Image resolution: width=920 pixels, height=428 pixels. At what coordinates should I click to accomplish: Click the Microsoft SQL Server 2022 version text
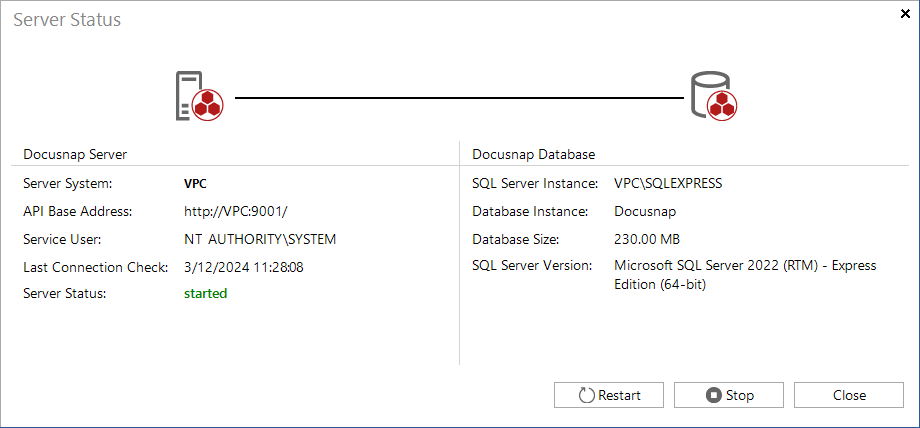745,275
